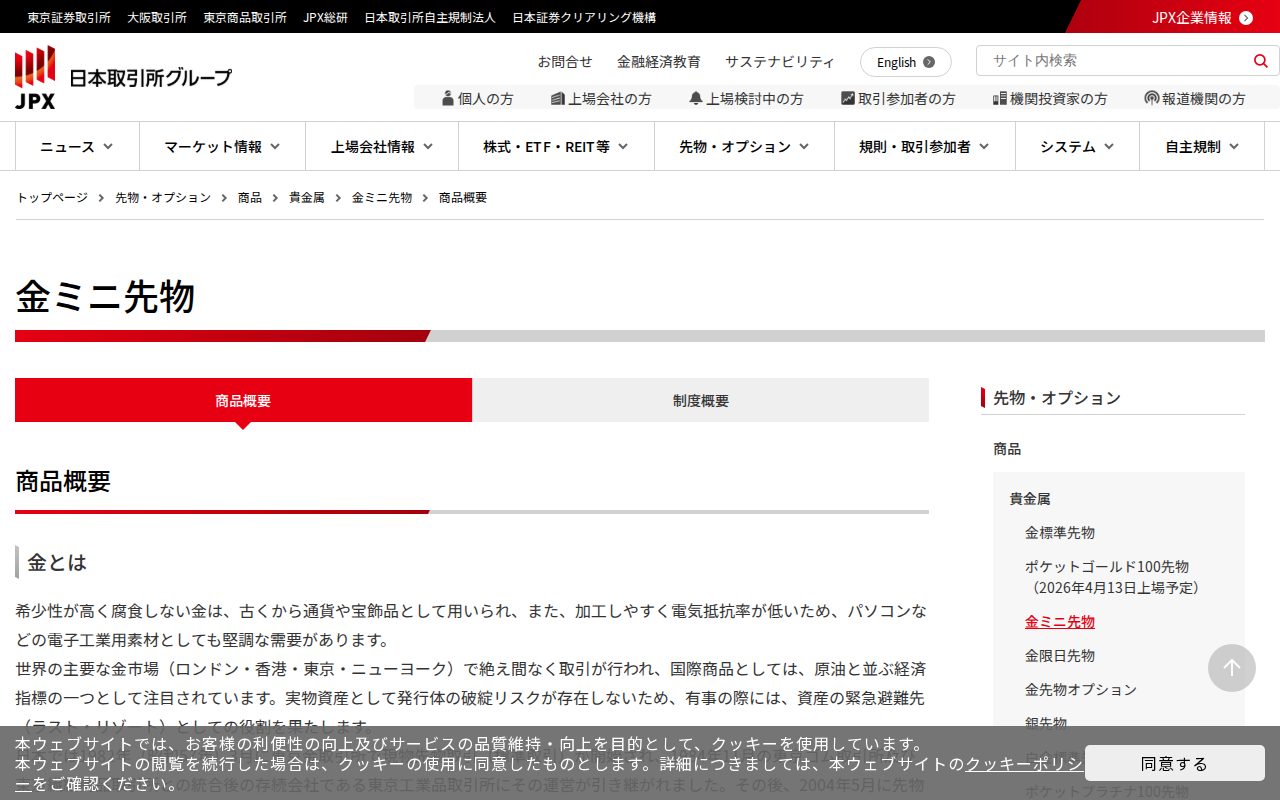Screen dimensions: 1280x800
Task: Click the icon for 機関投資家の方
Action: click(1000, 98)
